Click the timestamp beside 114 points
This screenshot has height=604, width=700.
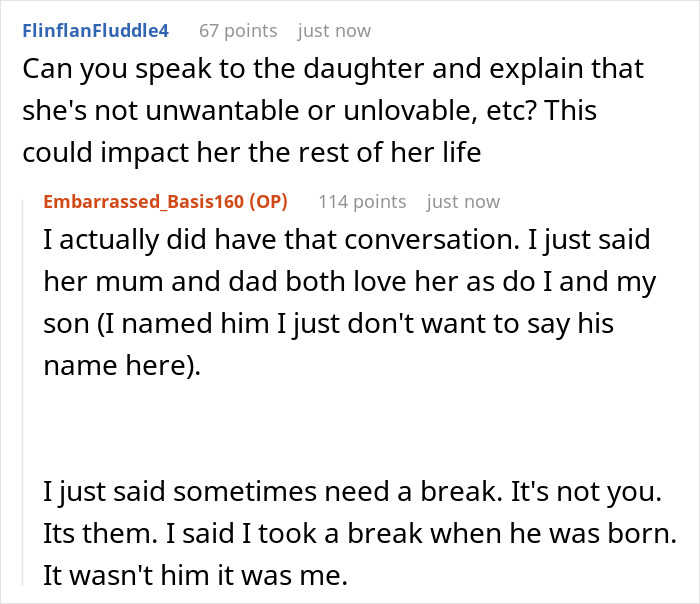coord(463,201)
